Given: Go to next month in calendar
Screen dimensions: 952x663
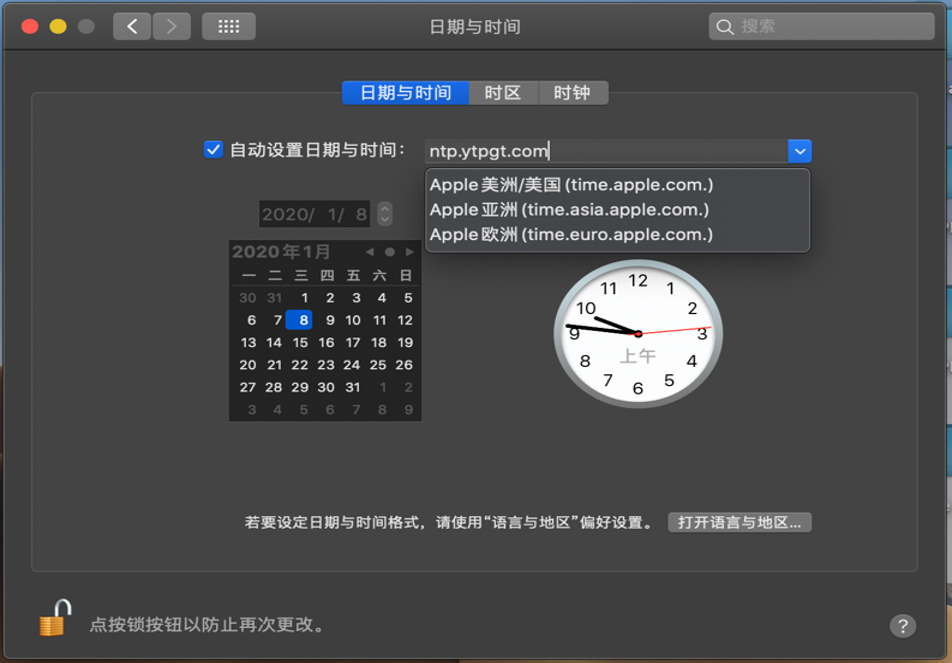Looking at the screenshot, I should tap(409, 252).
